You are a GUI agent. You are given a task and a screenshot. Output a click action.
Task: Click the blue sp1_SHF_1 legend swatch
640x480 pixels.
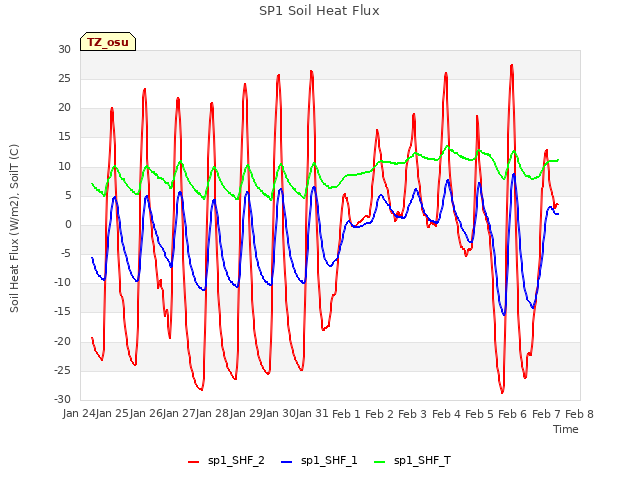tap(287, 462)
